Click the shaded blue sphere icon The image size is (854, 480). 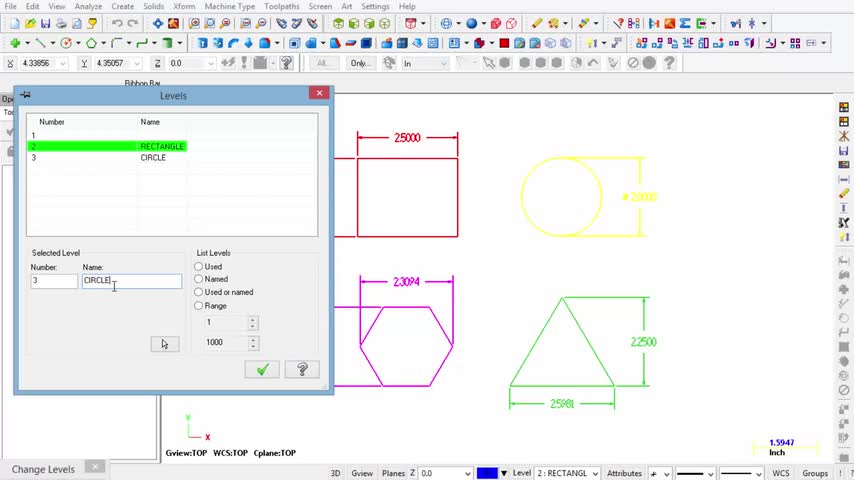pos(472,23)
